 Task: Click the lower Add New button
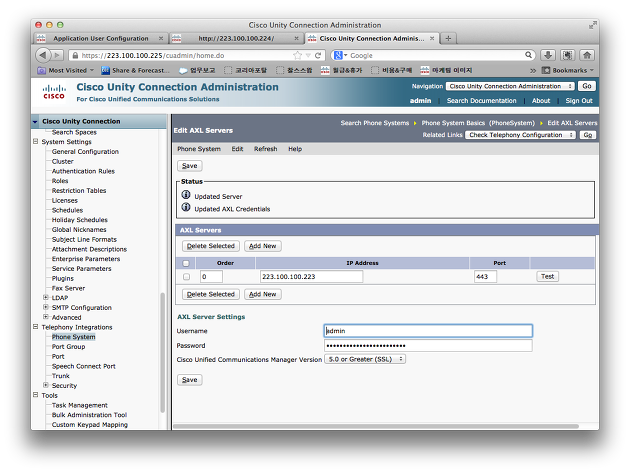point(263,294)
